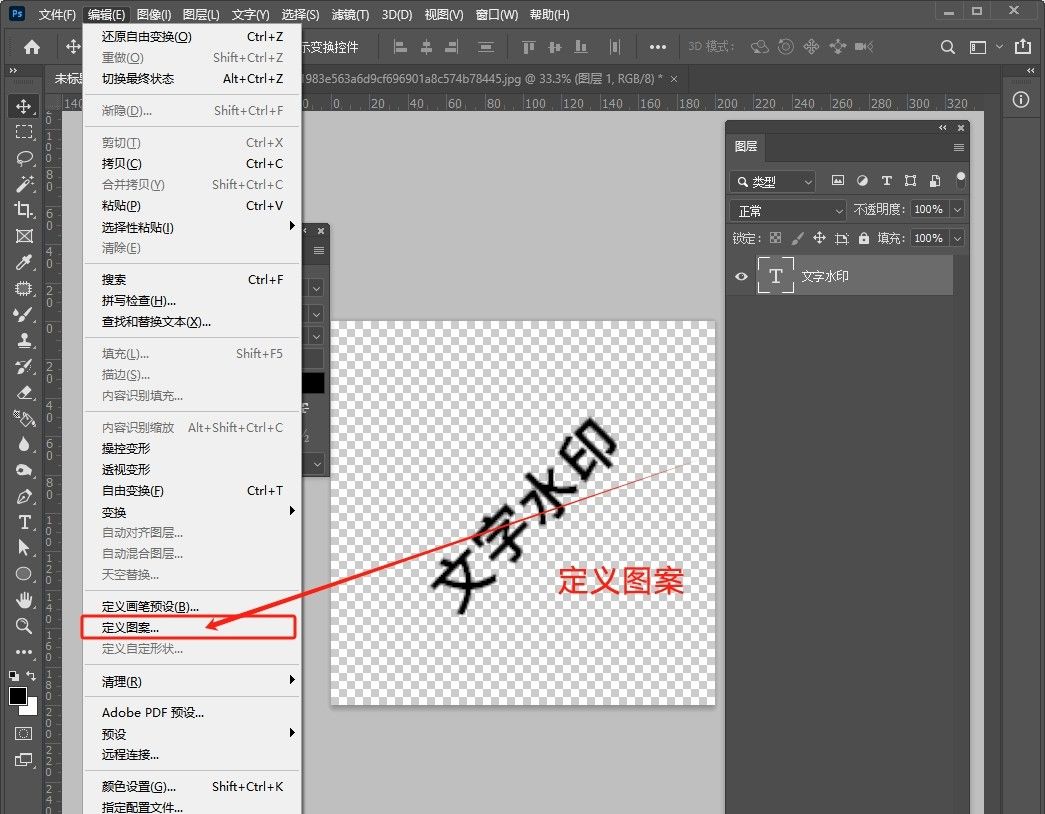Screen dimensions: 1045x814
Task: Open the layer filter 类型 dropdown
Action: (x=773, y=181)
